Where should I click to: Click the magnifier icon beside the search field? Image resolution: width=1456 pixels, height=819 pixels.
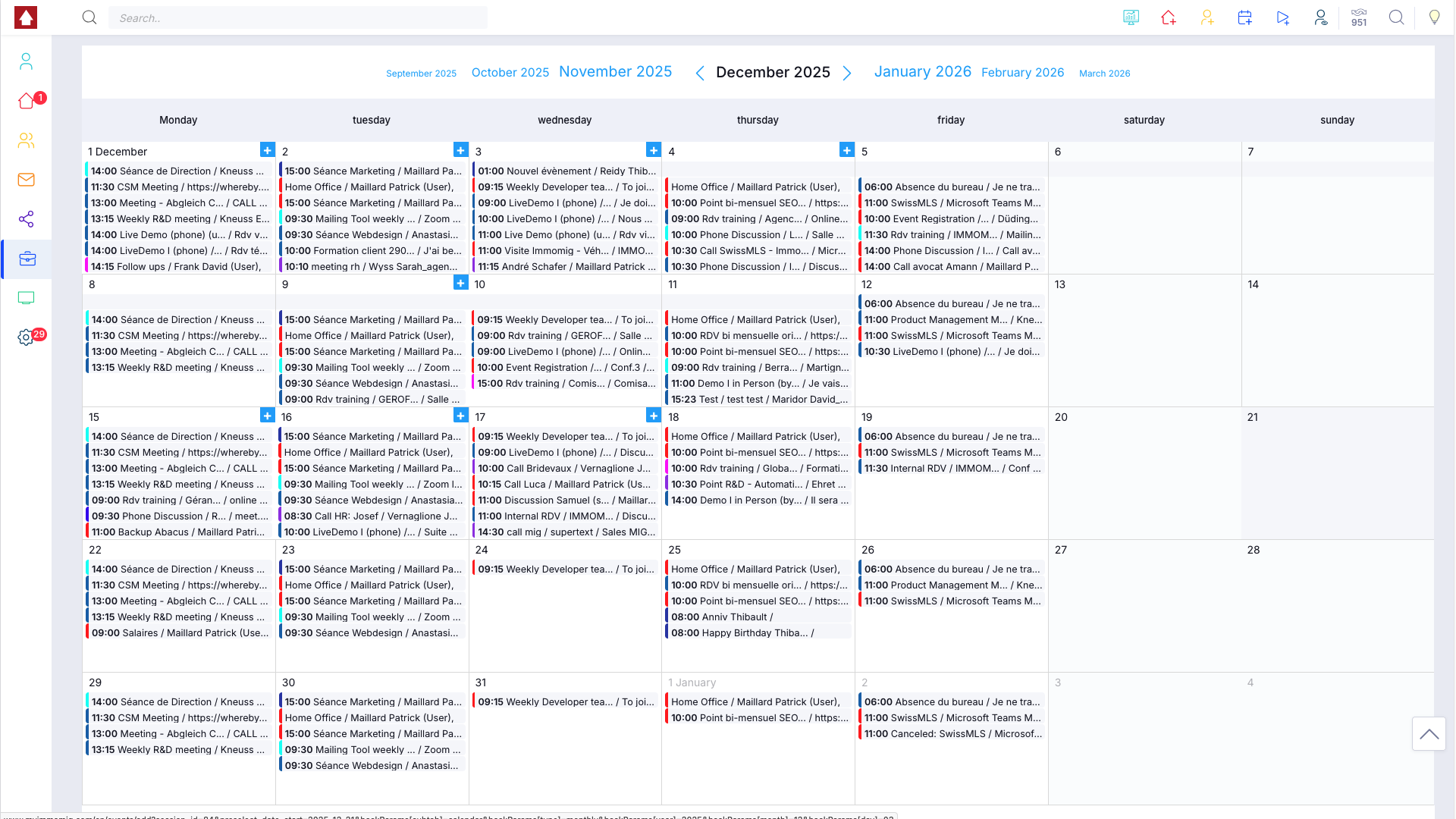89,17
